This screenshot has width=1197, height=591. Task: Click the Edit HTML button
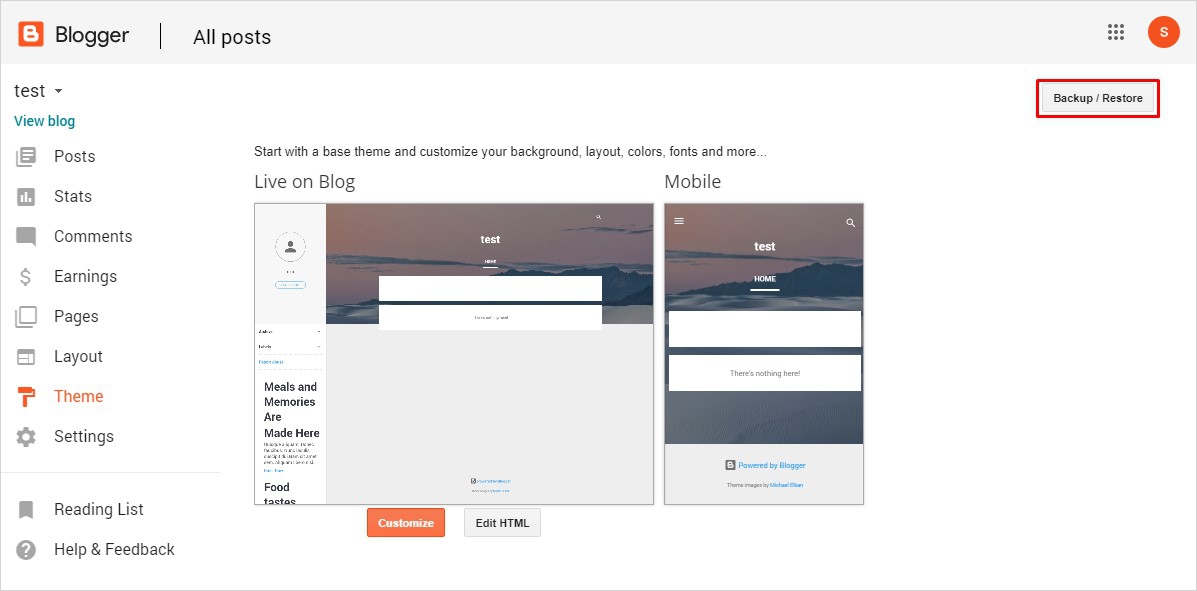click(x=502, y=523)
